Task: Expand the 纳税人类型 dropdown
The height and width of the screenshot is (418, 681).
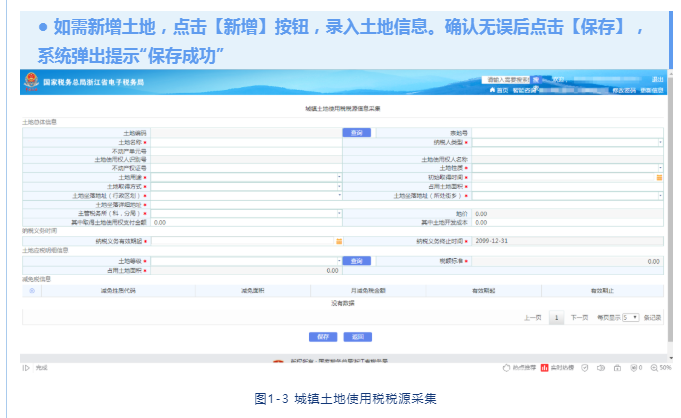Action: tap(660, 143)
